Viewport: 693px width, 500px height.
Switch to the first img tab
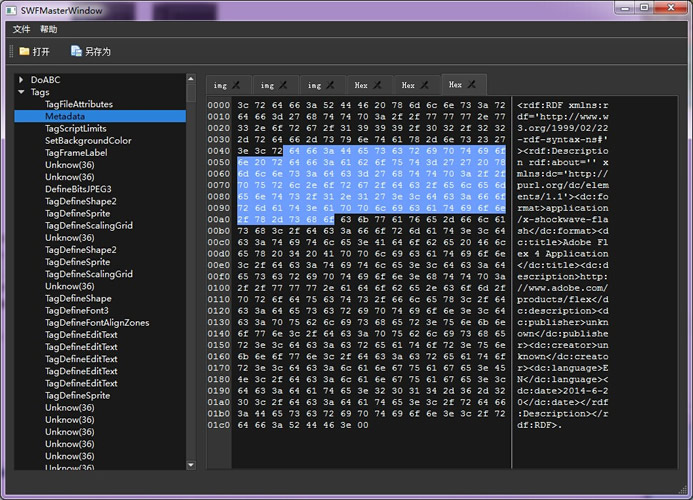coord(220,86)
